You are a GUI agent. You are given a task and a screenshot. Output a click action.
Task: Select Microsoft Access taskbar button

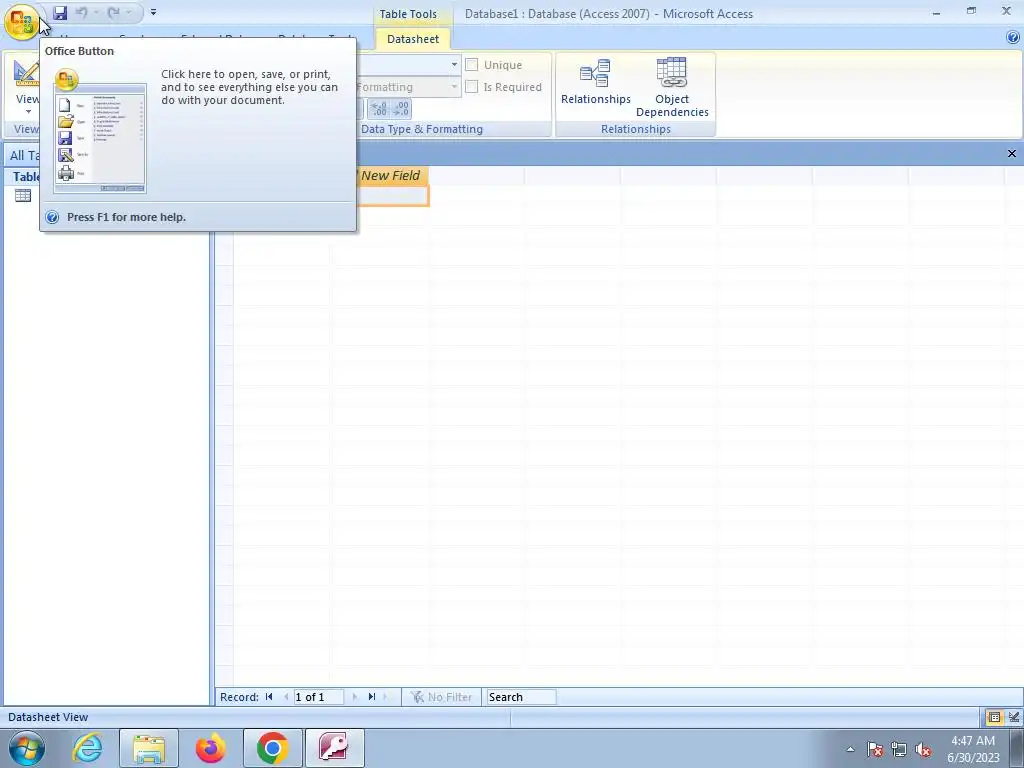[x=334, y=748]
